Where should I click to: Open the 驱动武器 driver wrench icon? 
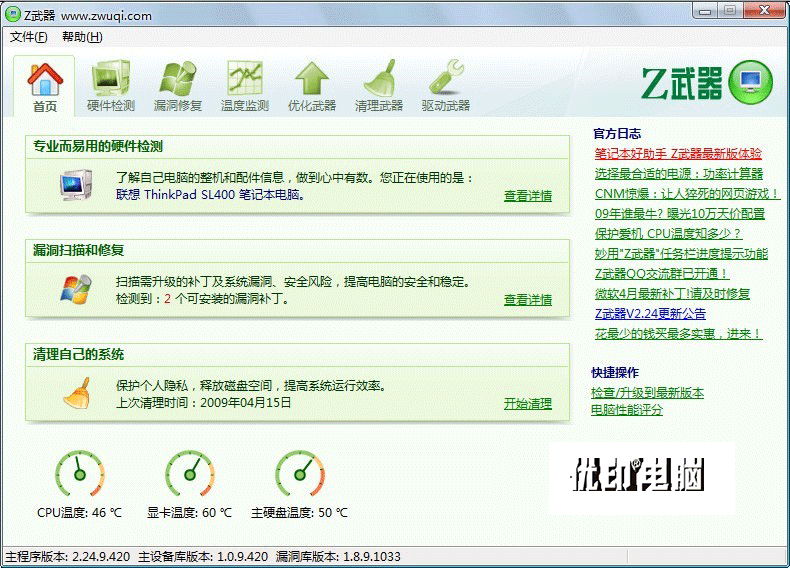coord(446,78)
